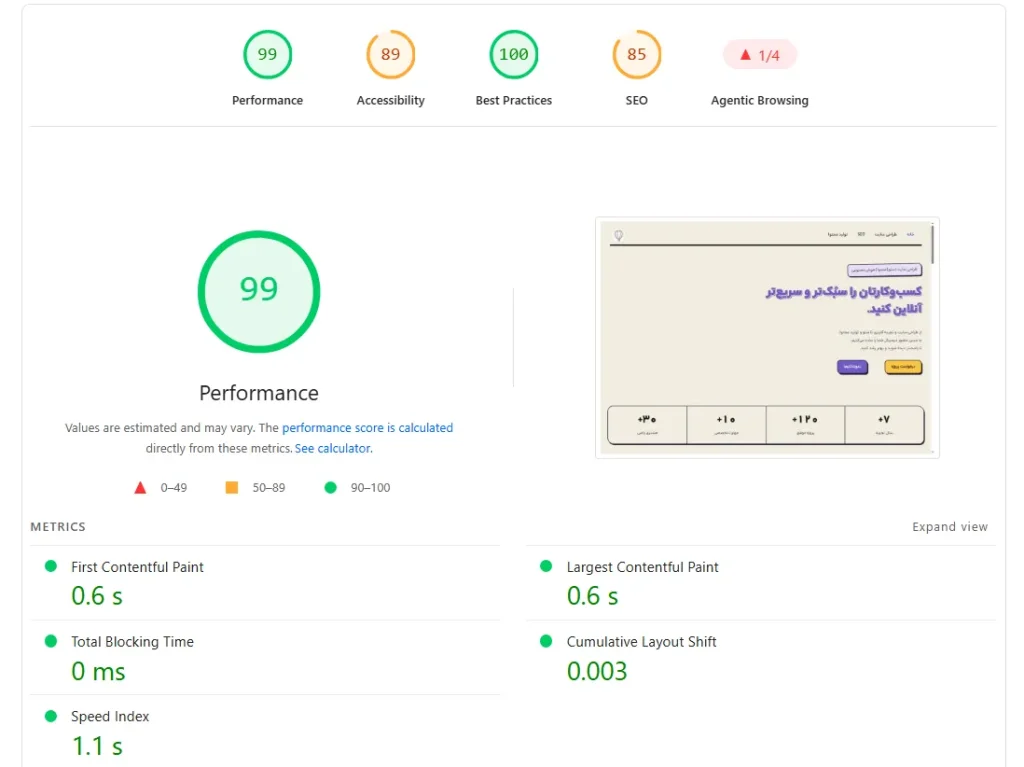Image resolution: width=1024 pixels, height=767 pixels.
Task: Open the 'See calculator' link
Action: pyautogui.click(x=332, y=448)
